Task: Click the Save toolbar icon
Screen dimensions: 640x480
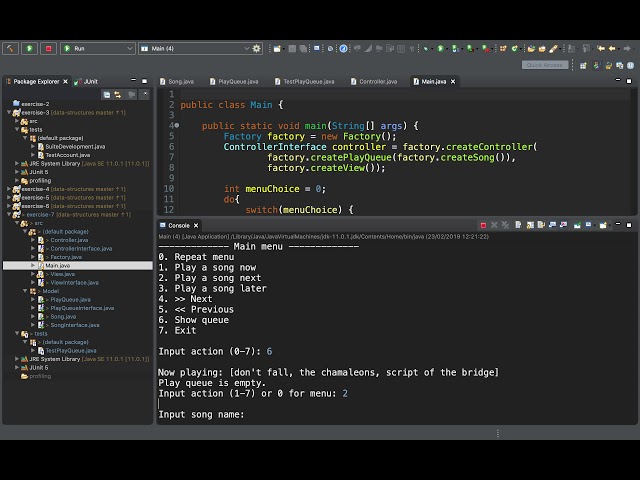Action: (x=292, y=49)
